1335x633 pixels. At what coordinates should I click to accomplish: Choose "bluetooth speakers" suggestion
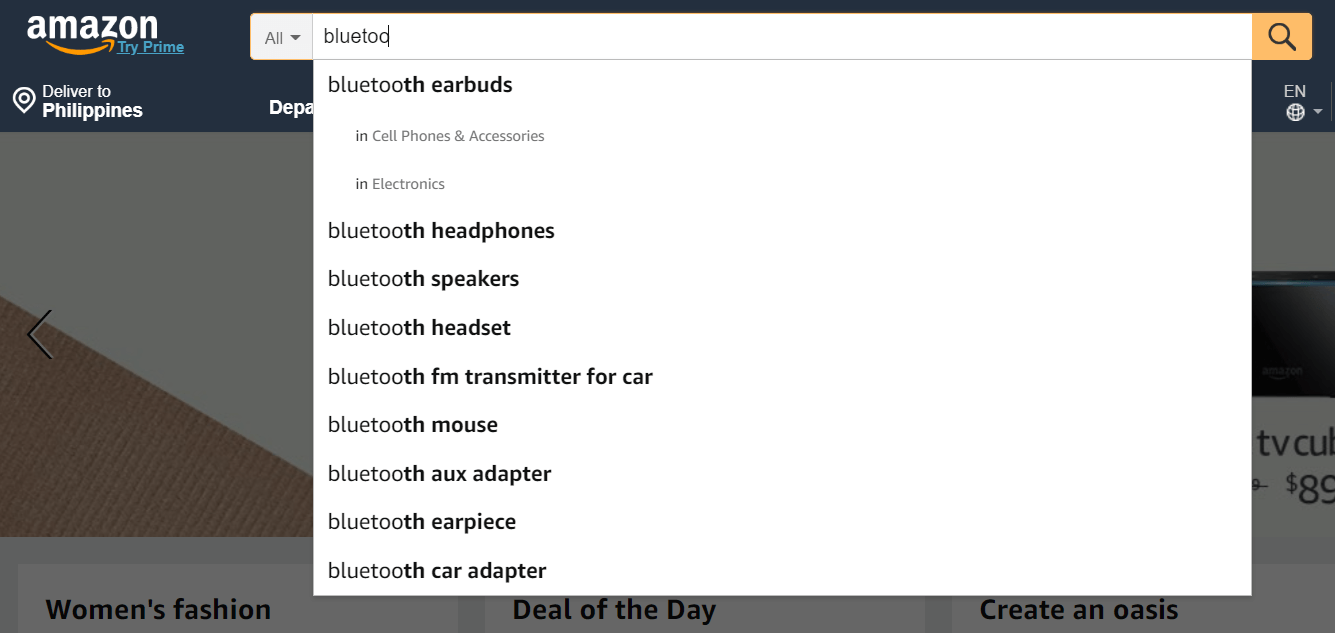pyautogui.click(x=423, y=279)
